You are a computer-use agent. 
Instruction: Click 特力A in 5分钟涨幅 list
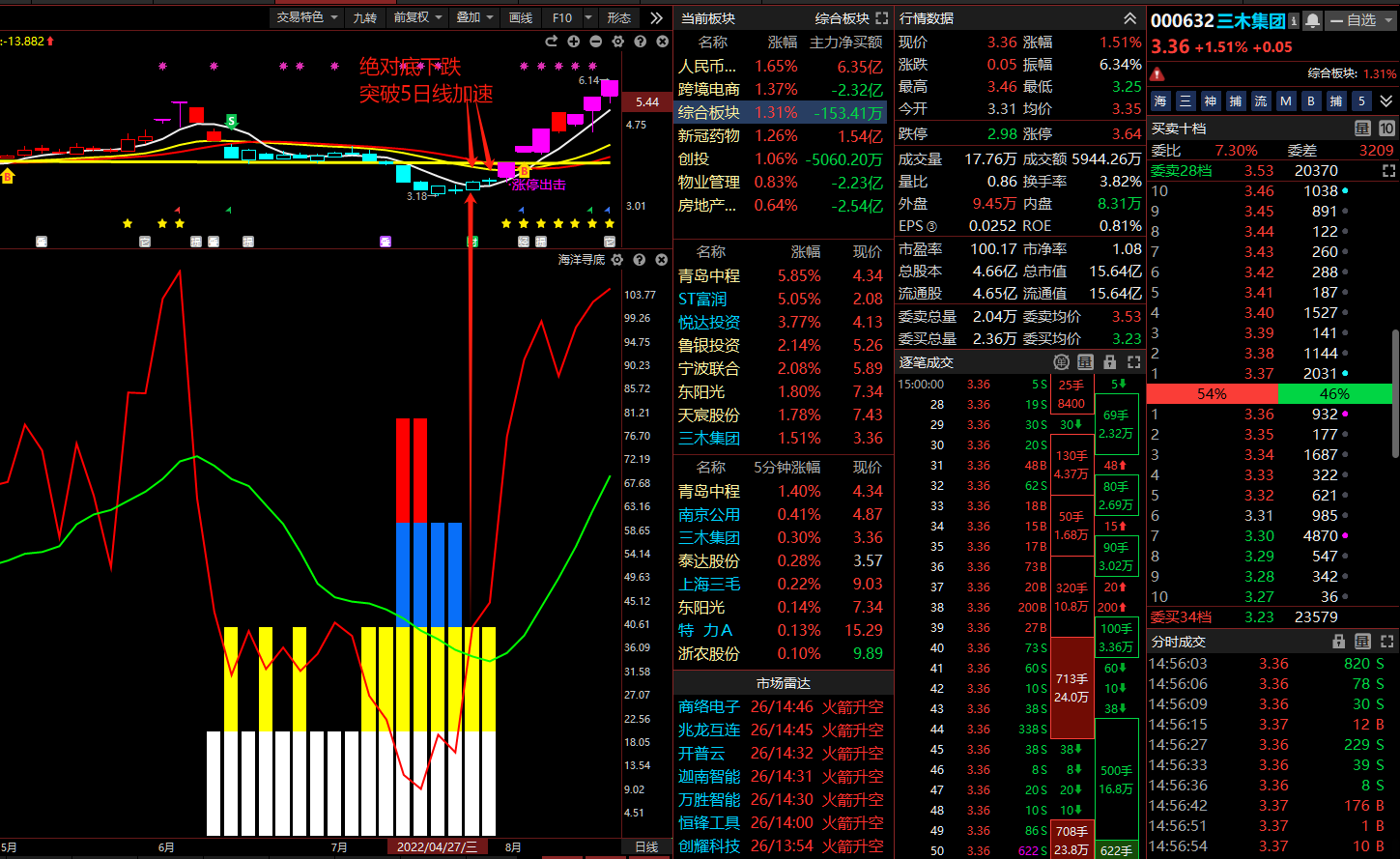tap(705, 630)
